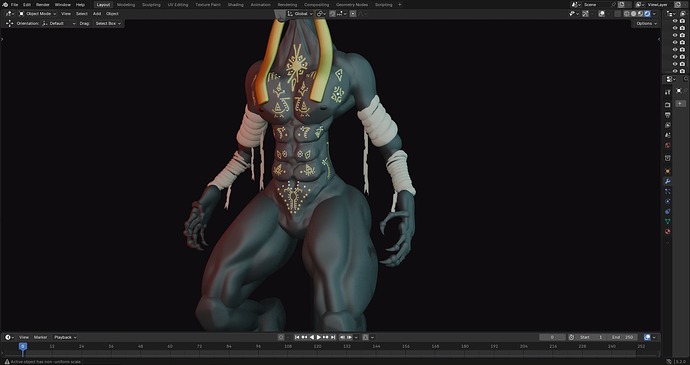Jump to timeline end frame
The width and height of the screenshot is (690, 365).
(x=333, y=337)
